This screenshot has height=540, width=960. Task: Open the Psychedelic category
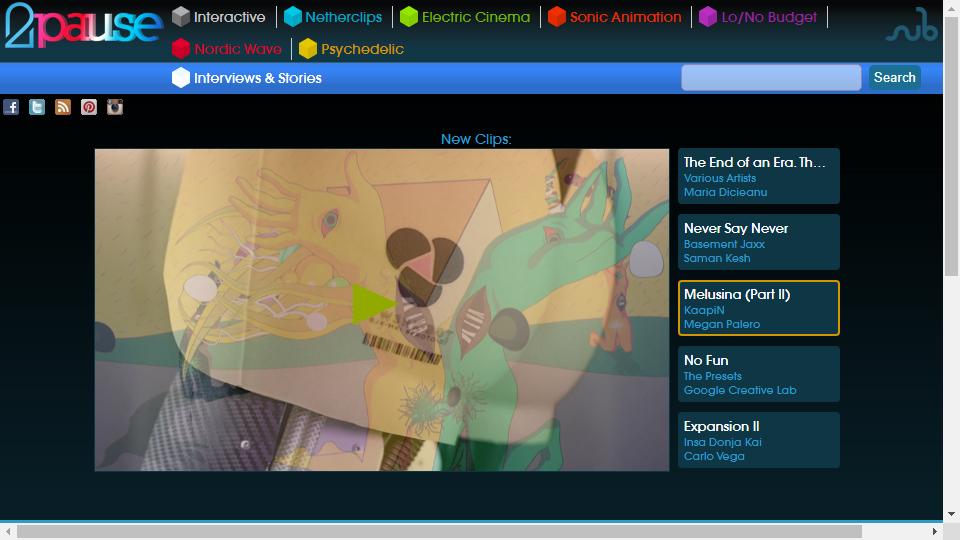pyautogui.click(x=362, y=49)
